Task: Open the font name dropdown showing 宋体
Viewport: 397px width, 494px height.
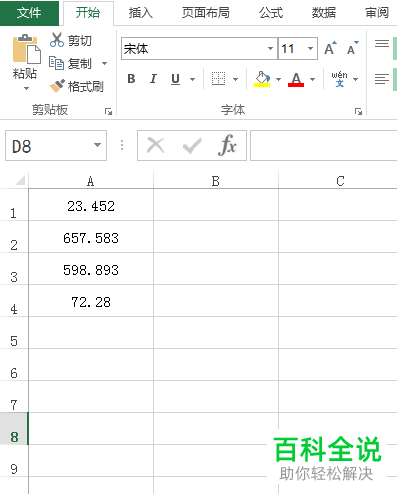Action: [x=270, y=49]
